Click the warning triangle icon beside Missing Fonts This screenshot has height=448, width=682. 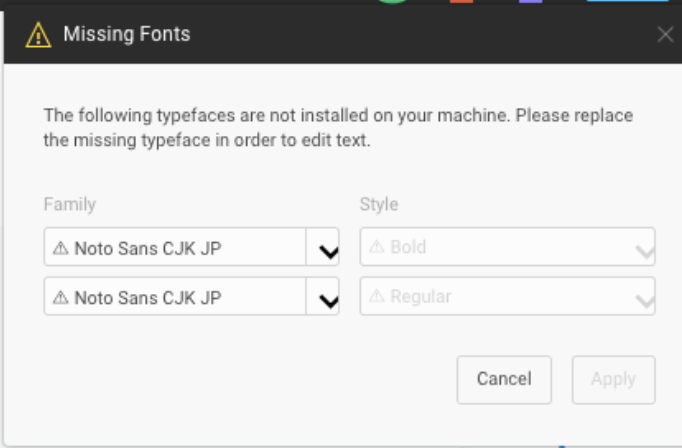pyautogui.click(x=38, y=35)
